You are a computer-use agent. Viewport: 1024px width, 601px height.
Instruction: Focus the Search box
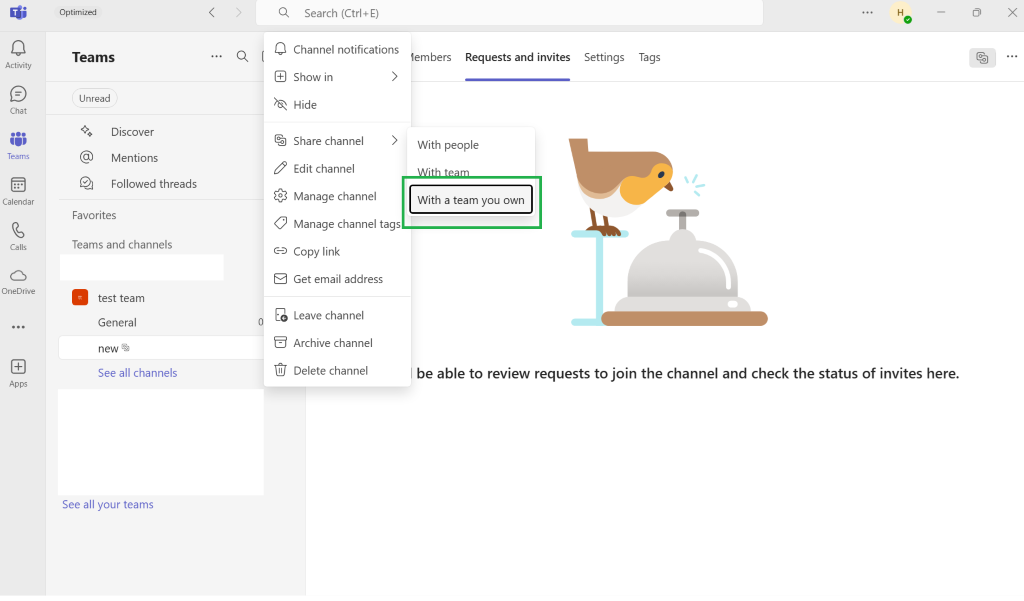pos(509,12)
